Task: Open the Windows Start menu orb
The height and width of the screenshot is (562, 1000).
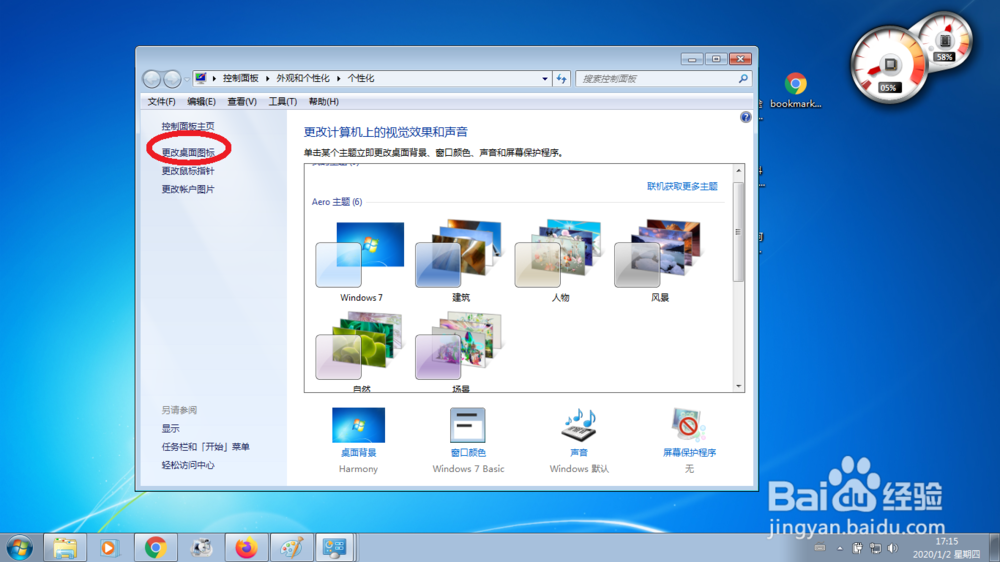Action: (x=19, y=548)
